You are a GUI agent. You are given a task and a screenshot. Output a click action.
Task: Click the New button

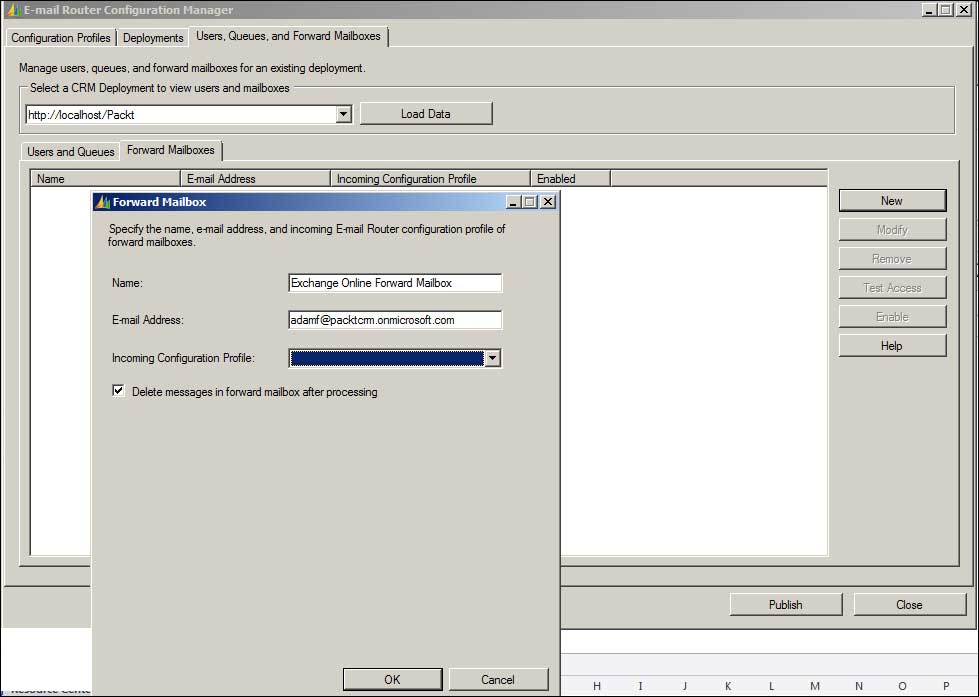[892, 200]
